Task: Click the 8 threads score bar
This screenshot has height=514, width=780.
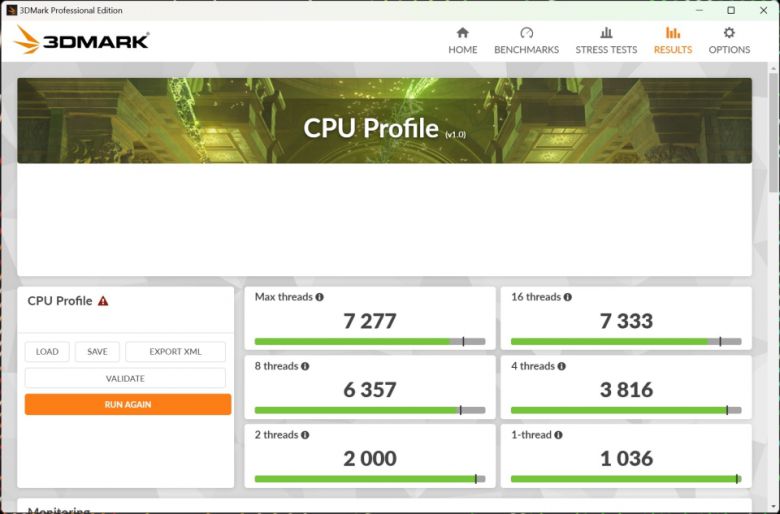Action: tap(370, 411)
